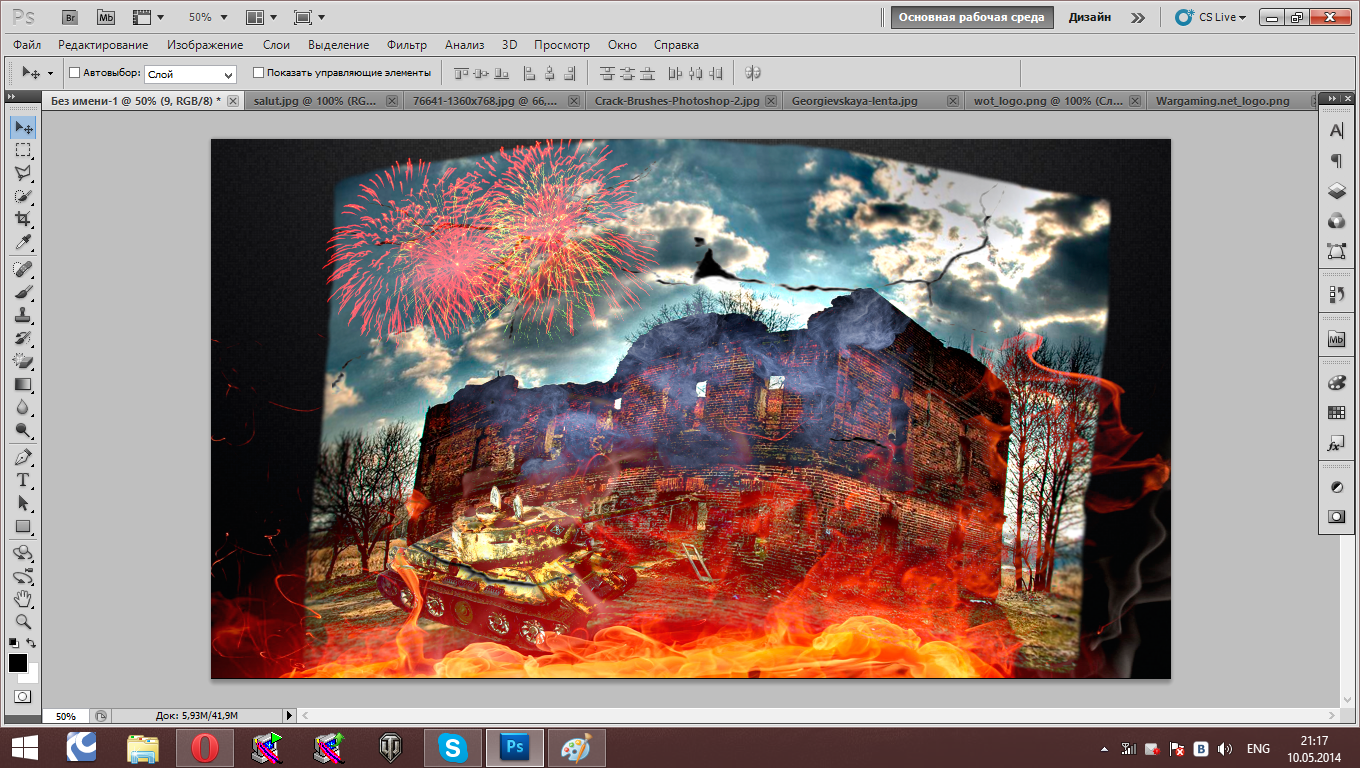
Task: Select the Eyedropper tool
Action: (x=23, y=242)
